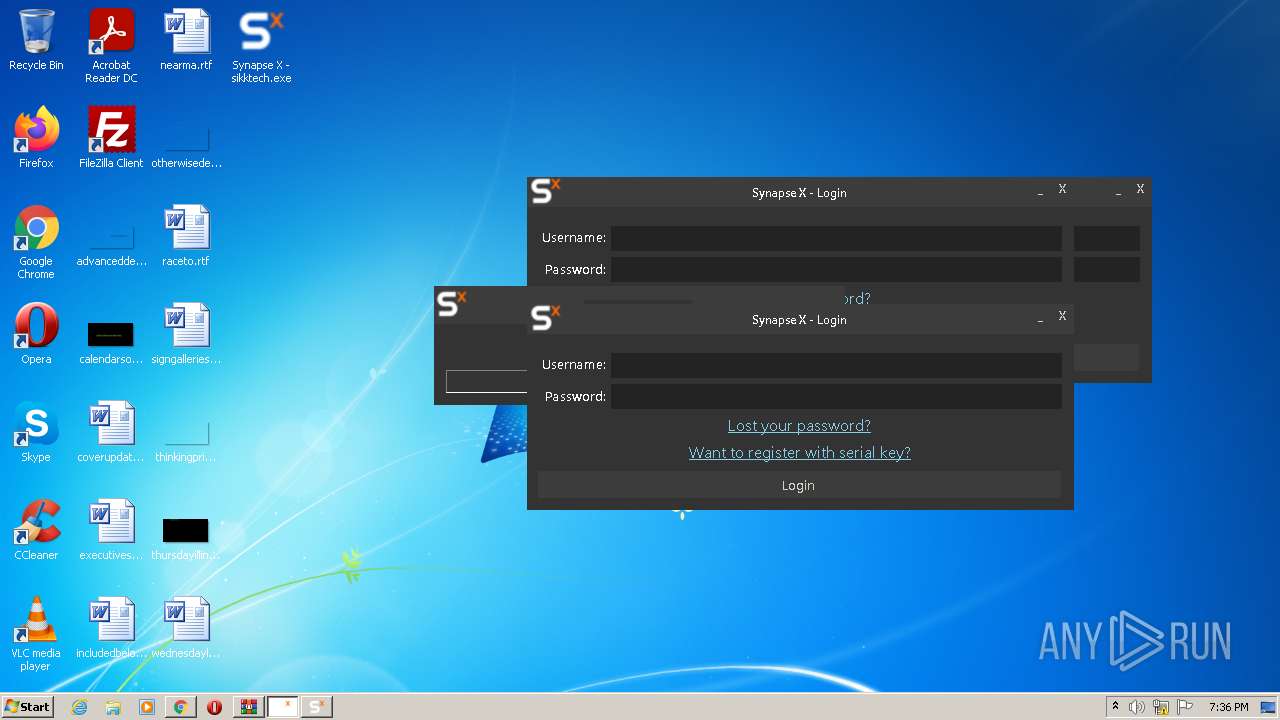
Task: Close the front Synapse X login window
Action: tap(1062, 316)
